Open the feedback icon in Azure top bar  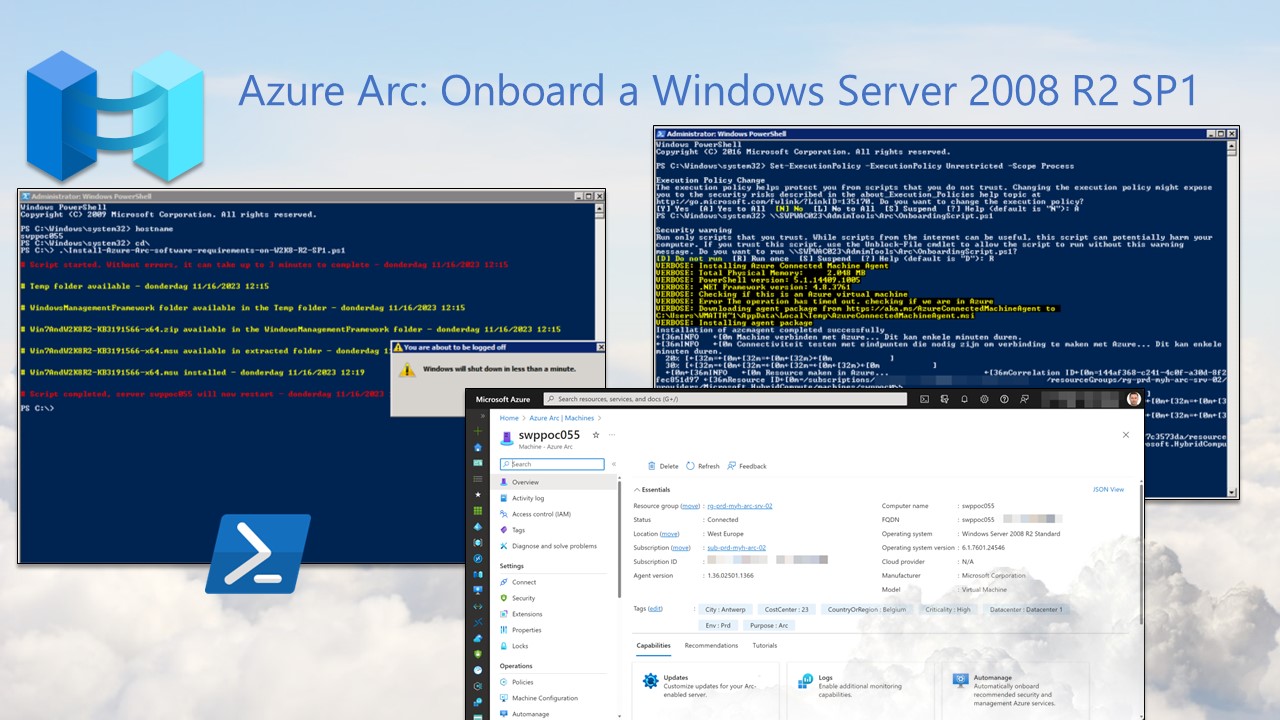[x=1025, y=399]
